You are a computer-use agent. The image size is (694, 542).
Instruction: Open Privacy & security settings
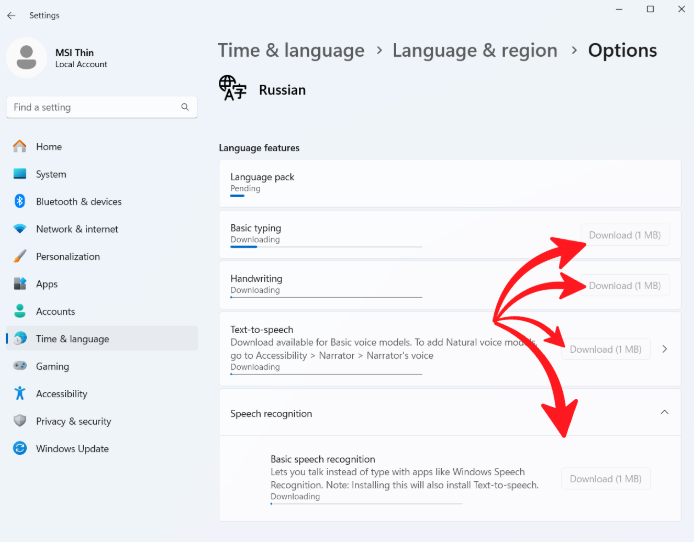pos(73,422)
